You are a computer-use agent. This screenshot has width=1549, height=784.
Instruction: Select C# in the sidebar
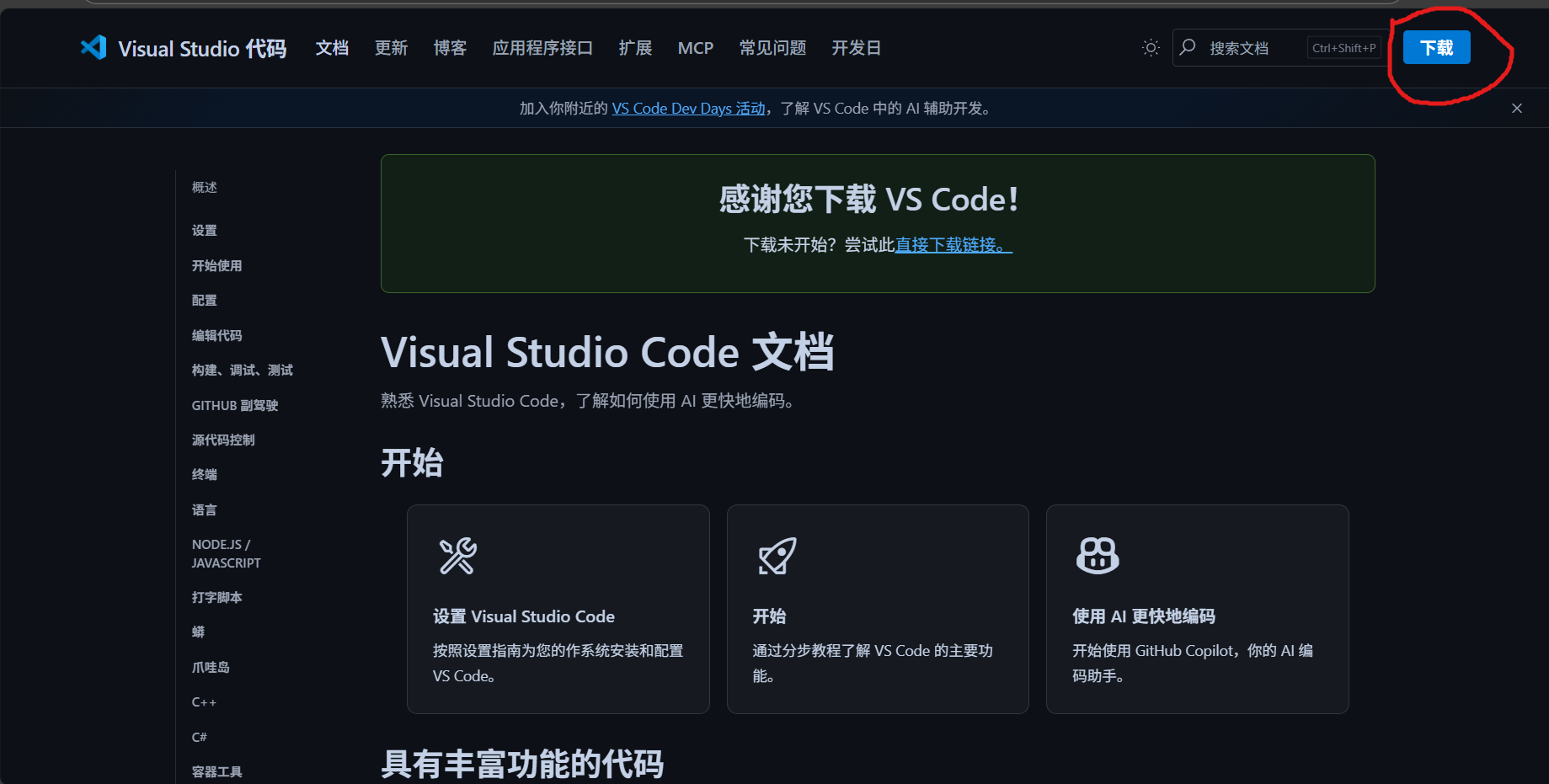click(x=199, y=737)
